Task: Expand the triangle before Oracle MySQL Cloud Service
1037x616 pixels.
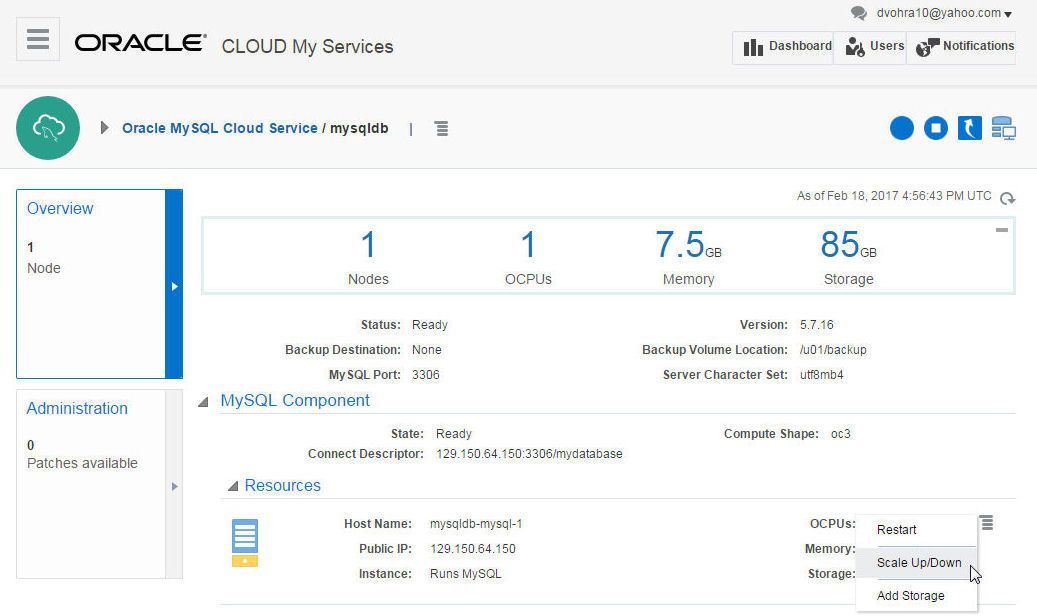Action: (x=104, y=128)
